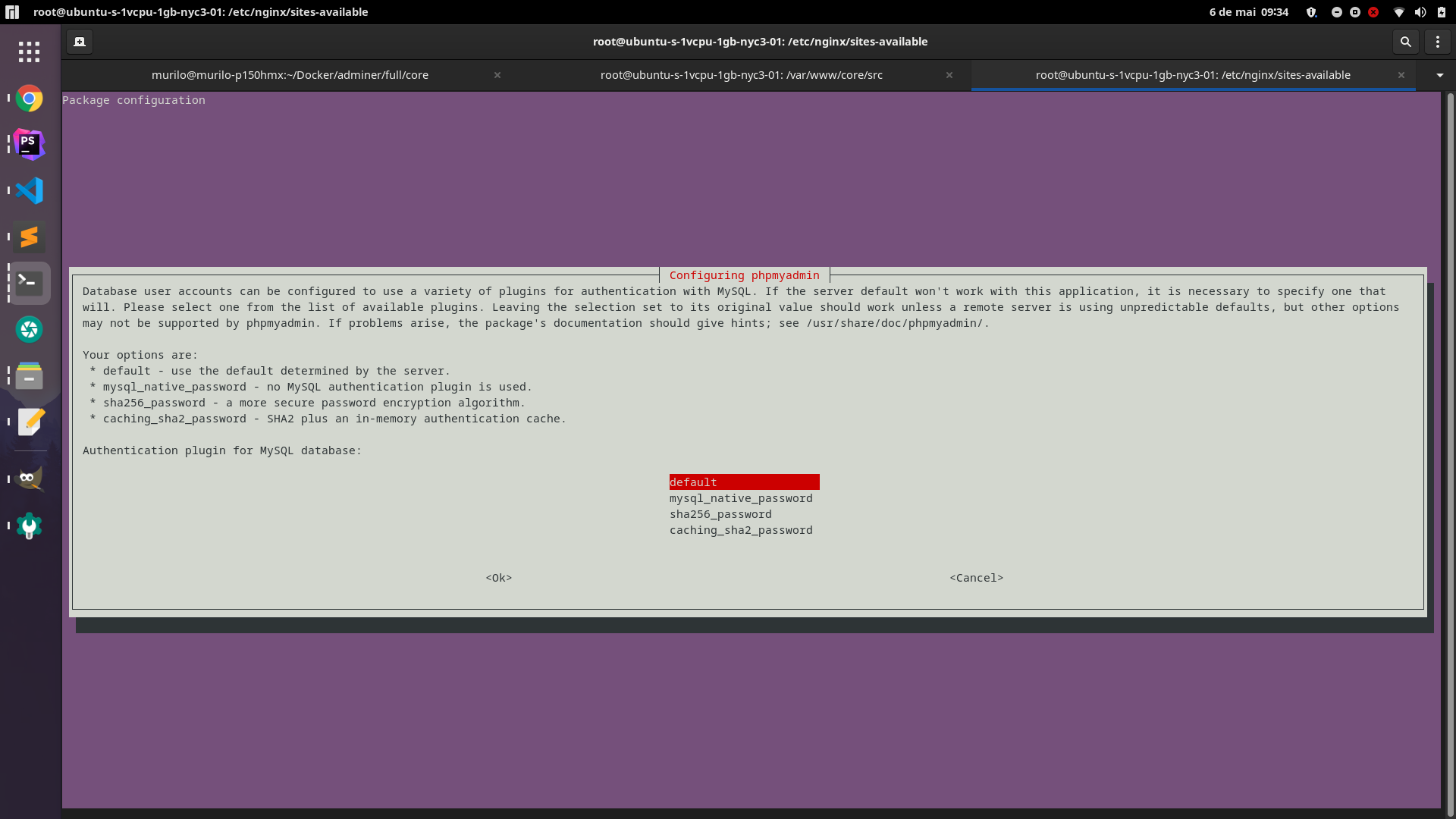Add a new terminal tab
Screen dimensions: 1456x819
(x=80, y=42)
